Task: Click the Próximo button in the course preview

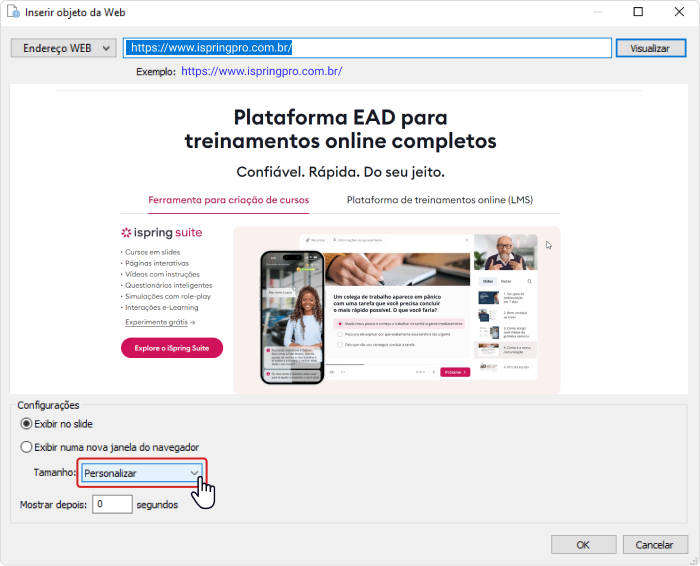Action: pyautogui.click(x=455, y=372)
